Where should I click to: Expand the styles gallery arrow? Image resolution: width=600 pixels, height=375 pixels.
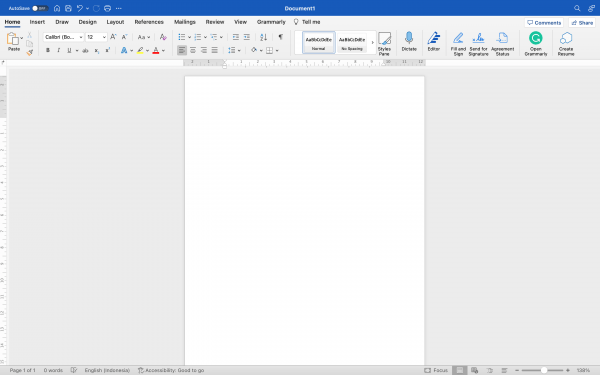pyautogui.click(x=372, y=42)
